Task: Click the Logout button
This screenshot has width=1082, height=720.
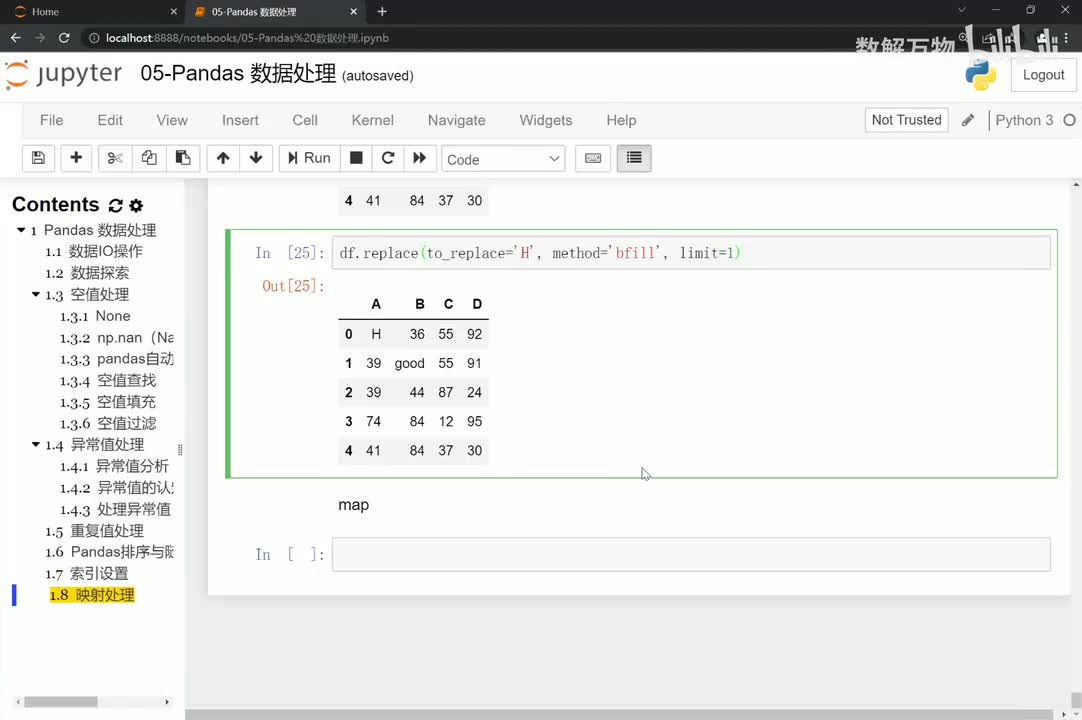Action: (1043, 75)
